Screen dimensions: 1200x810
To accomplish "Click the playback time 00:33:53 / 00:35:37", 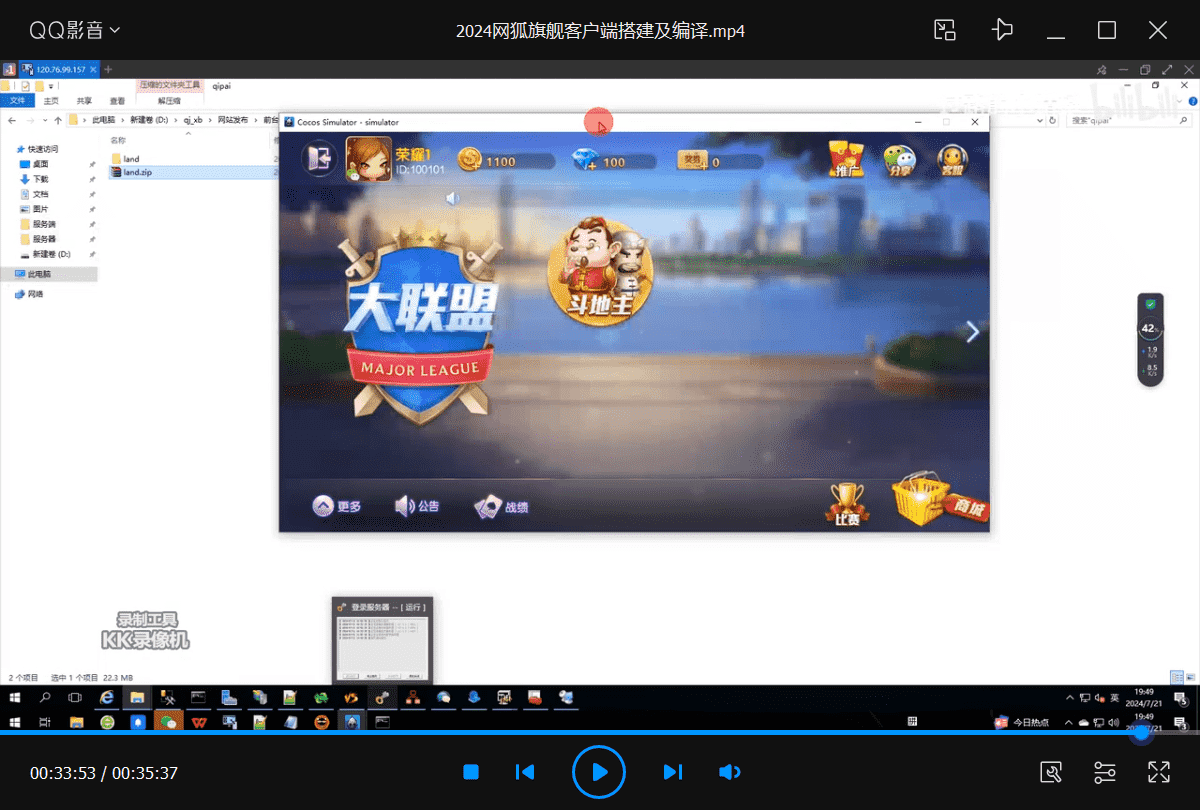I will pos(104,773).
